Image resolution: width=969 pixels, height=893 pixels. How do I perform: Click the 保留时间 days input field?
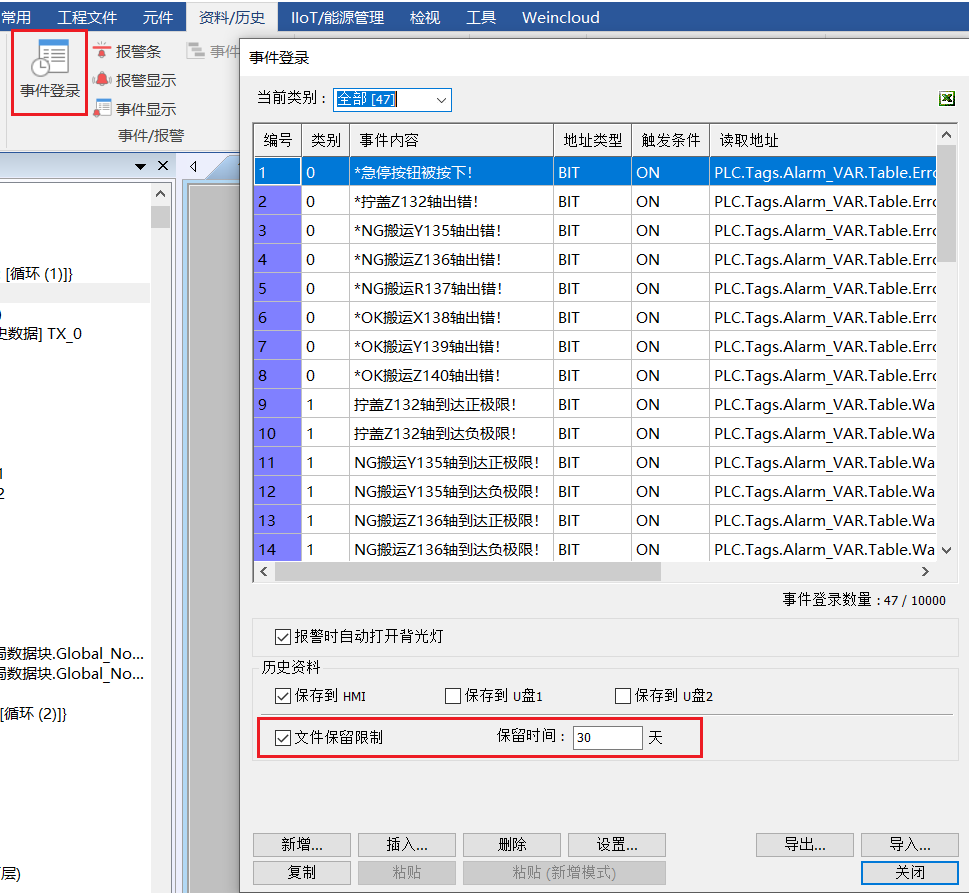607,738
